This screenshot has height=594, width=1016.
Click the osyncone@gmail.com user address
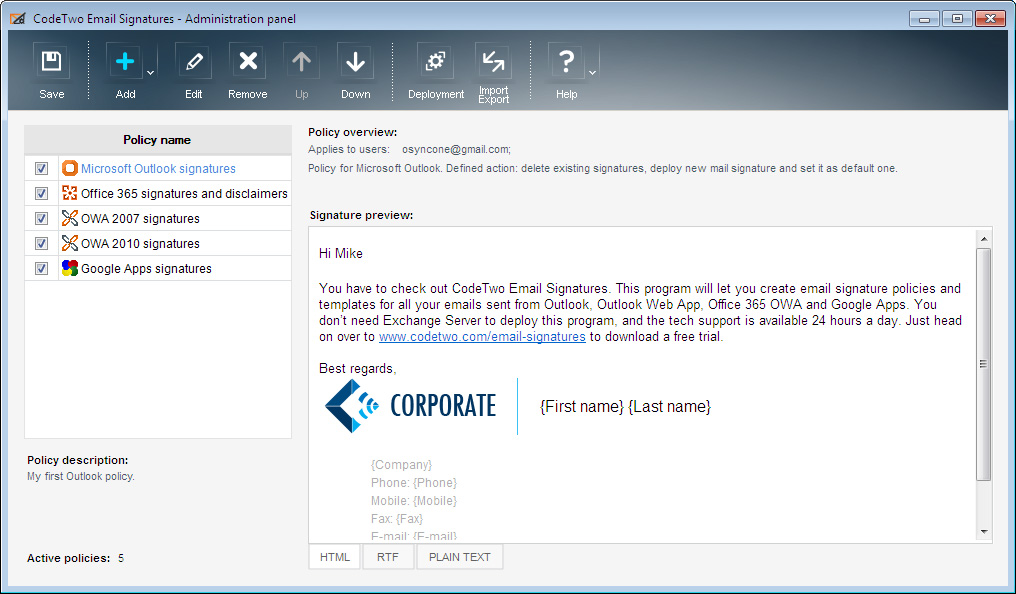tap(456, 150)
